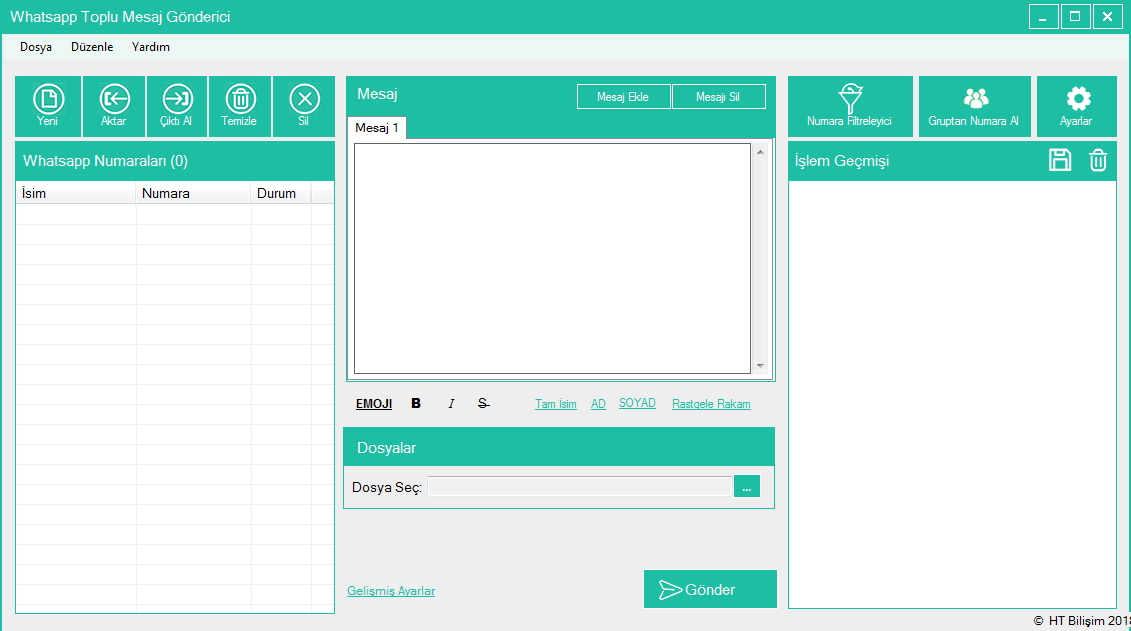Open the EMOJI picker
Screen dimensions: 1131x631
click(x=374, y=404)
